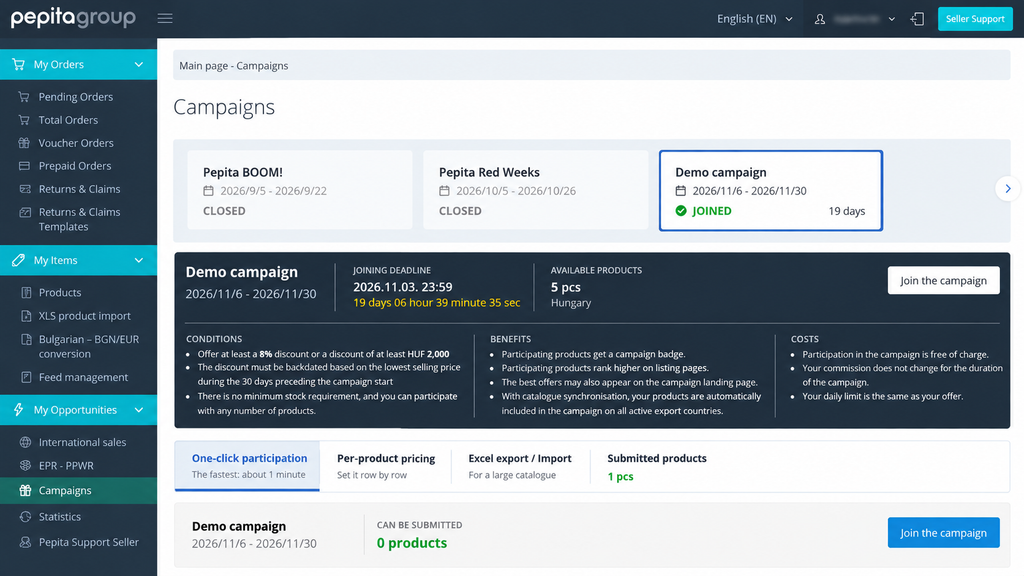Click the blue Join the campaign button

pos(943,533)
